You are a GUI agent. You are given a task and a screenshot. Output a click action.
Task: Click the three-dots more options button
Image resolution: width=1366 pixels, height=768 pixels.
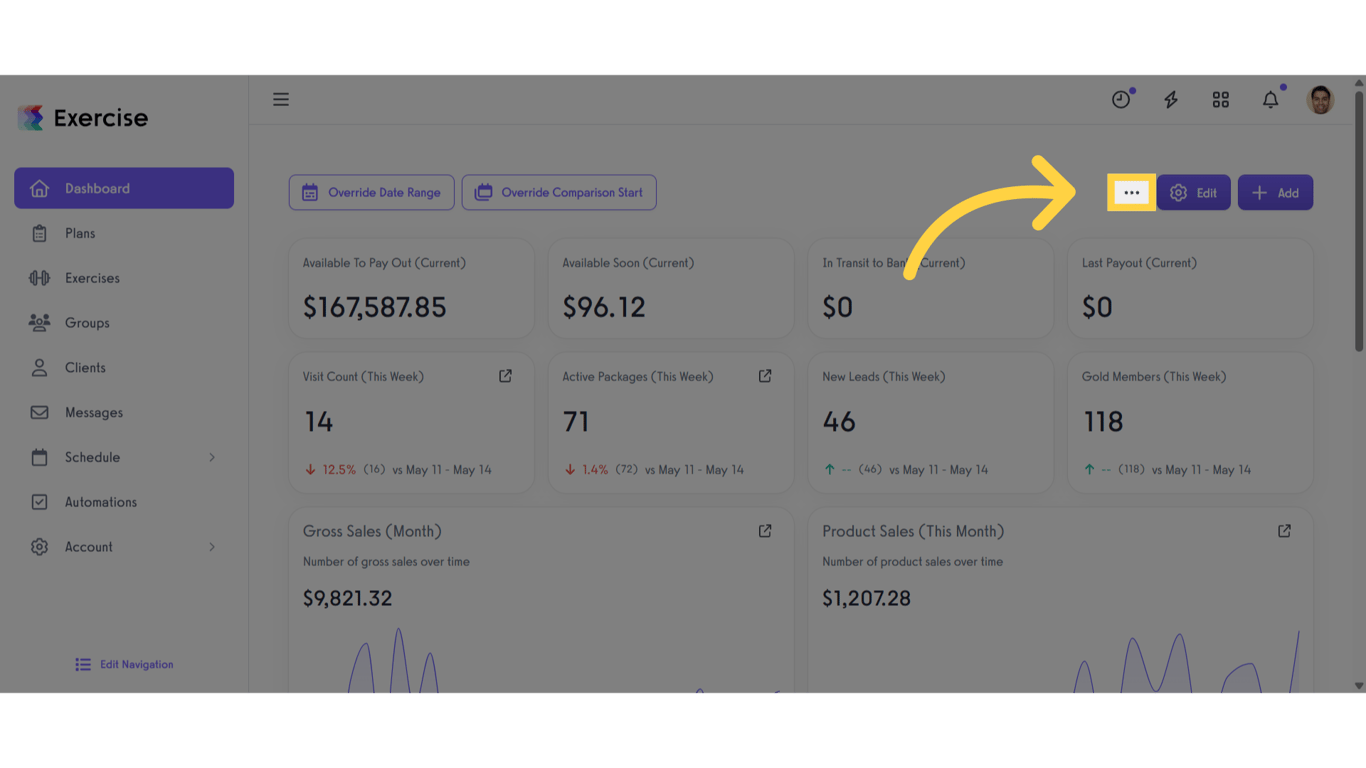point(1131,192)
